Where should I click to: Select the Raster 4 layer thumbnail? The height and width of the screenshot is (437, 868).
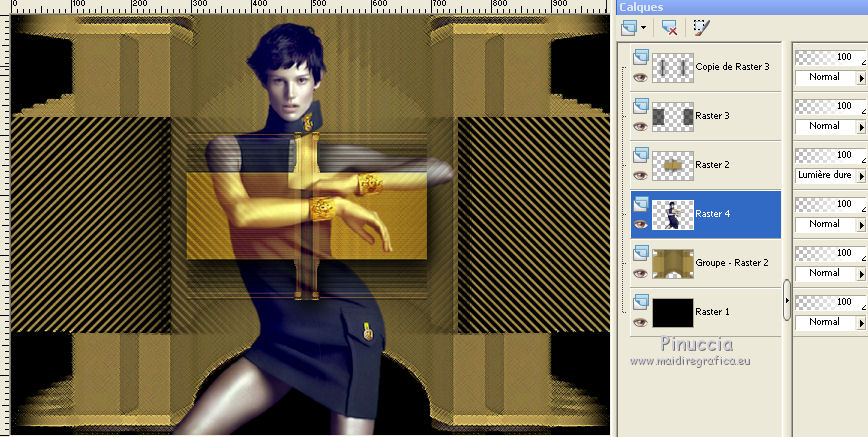(673, 215)
